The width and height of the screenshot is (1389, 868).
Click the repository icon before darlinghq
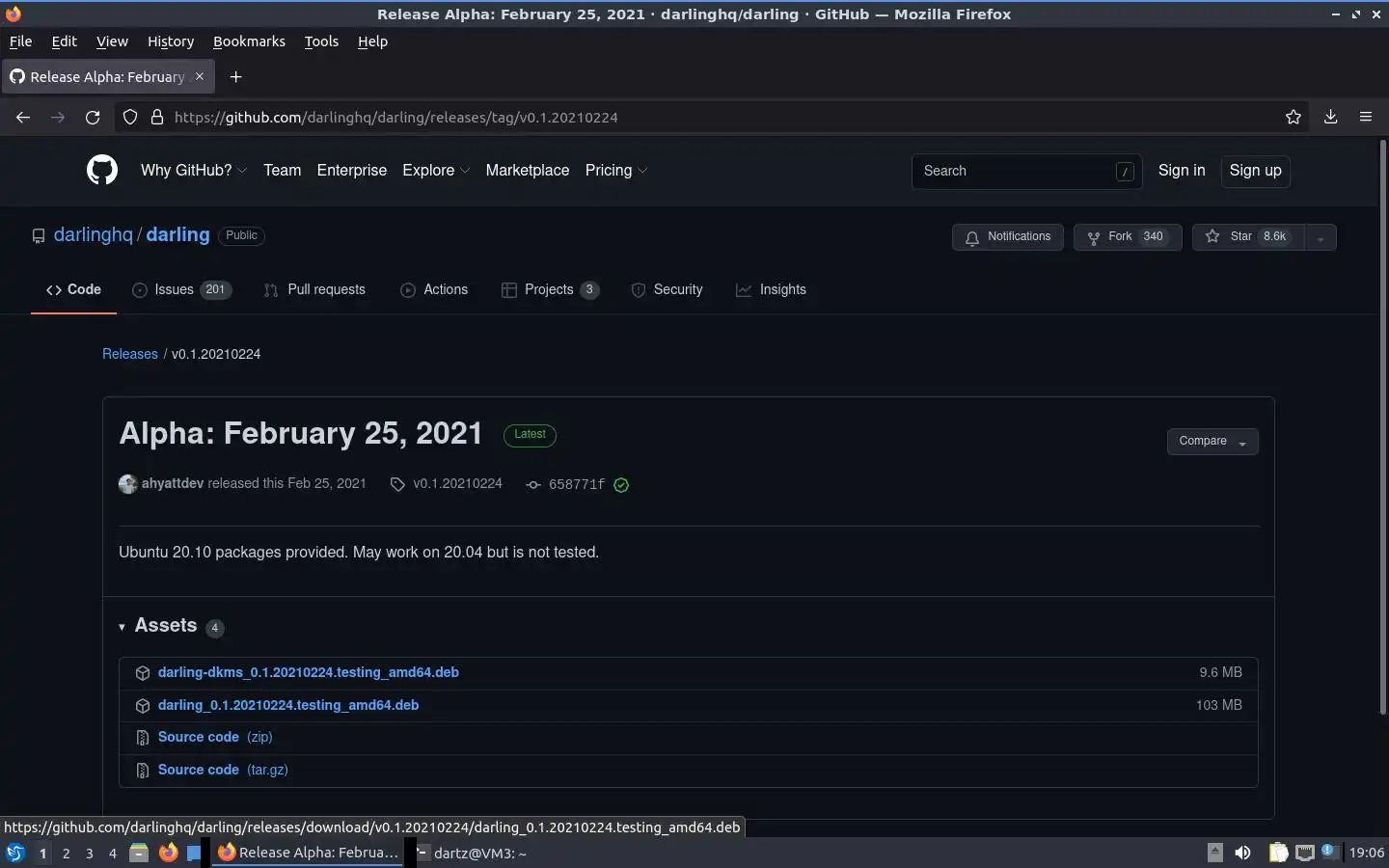[39, 236]
